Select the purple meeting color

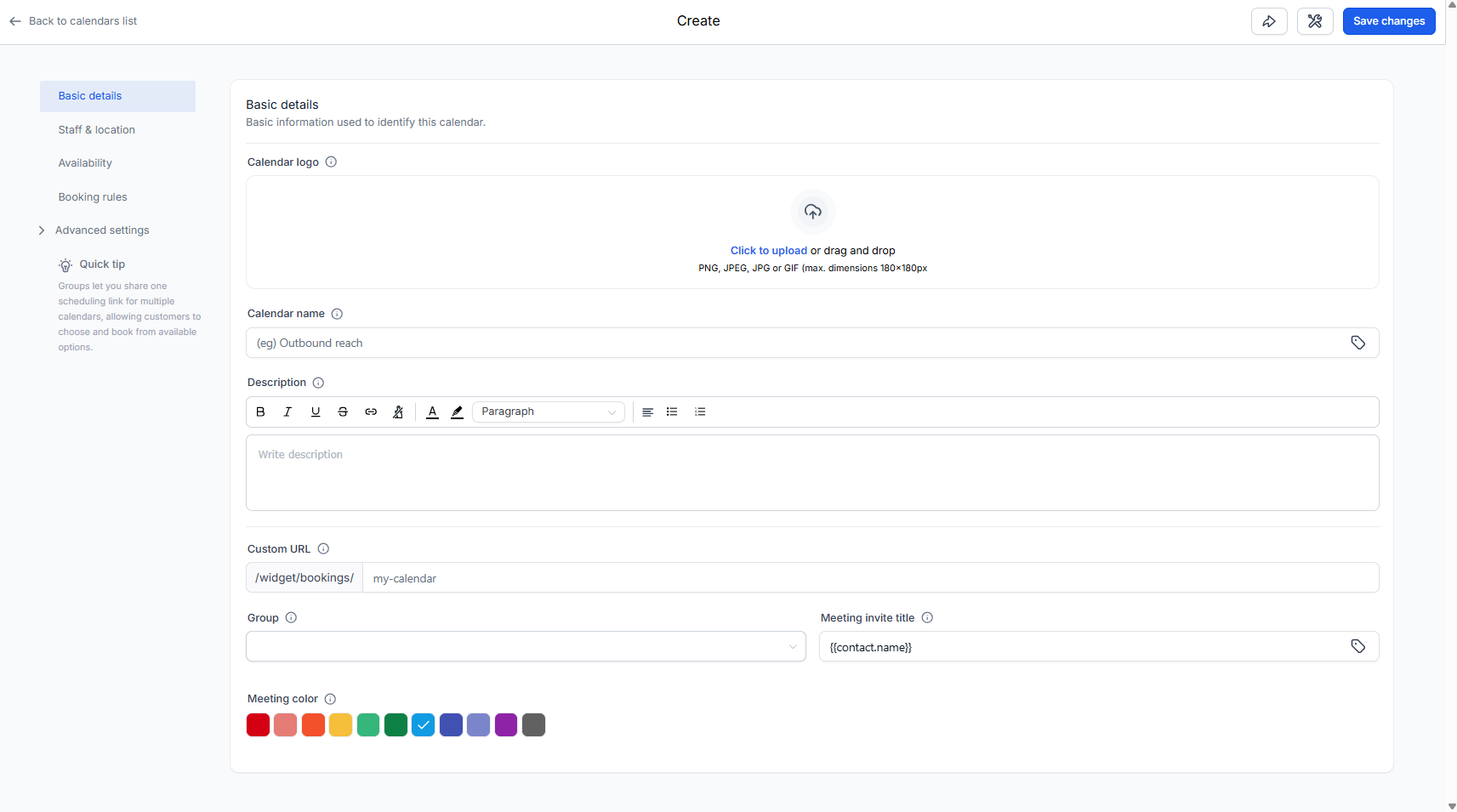(506, 725)
